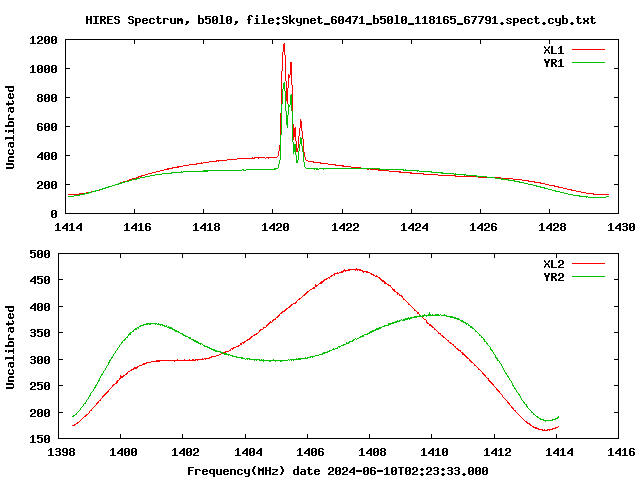Image resolution: width=640 pixels, height=480 pixels.
Task: Click the 1420 x-axis tick label
Action: tap(276, 227)
